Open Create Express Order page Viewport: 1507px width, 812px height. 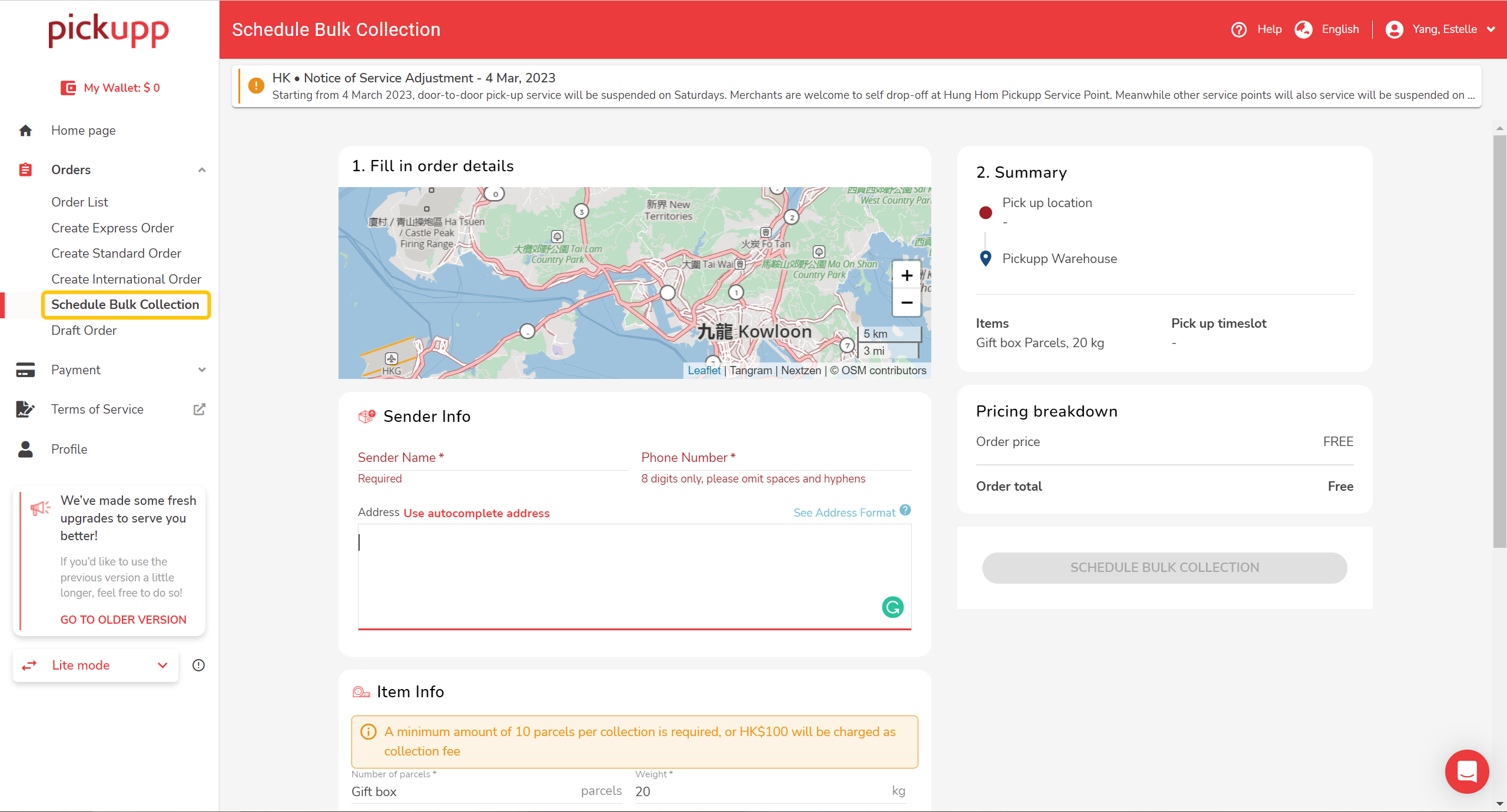pos(112,228)
